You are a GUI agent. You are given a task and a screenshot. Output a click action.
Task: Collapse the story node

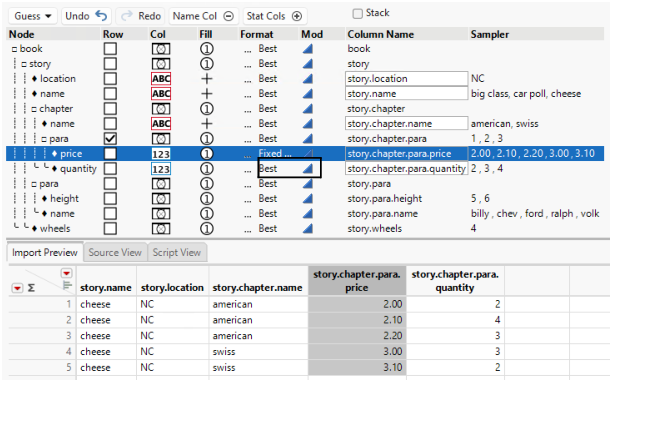pyautogui.click(x=24, y=64)
